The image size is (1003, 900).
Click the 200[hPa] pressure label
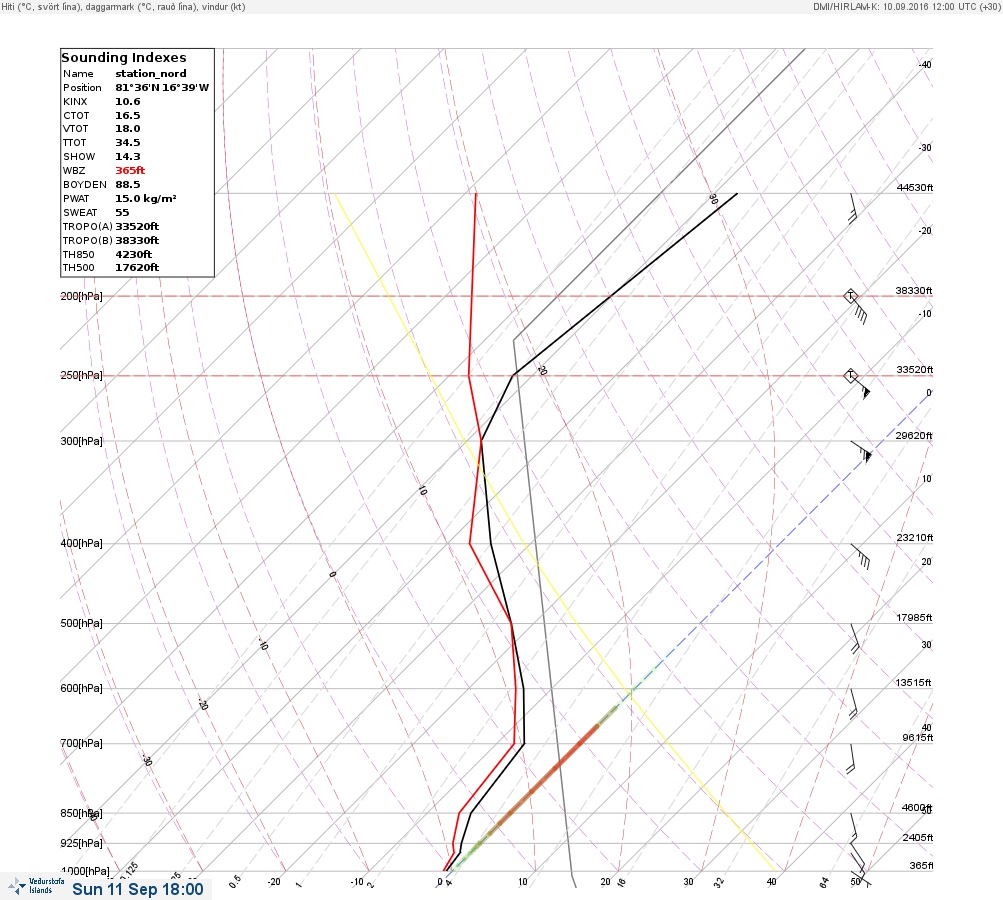tap(81, 296)
